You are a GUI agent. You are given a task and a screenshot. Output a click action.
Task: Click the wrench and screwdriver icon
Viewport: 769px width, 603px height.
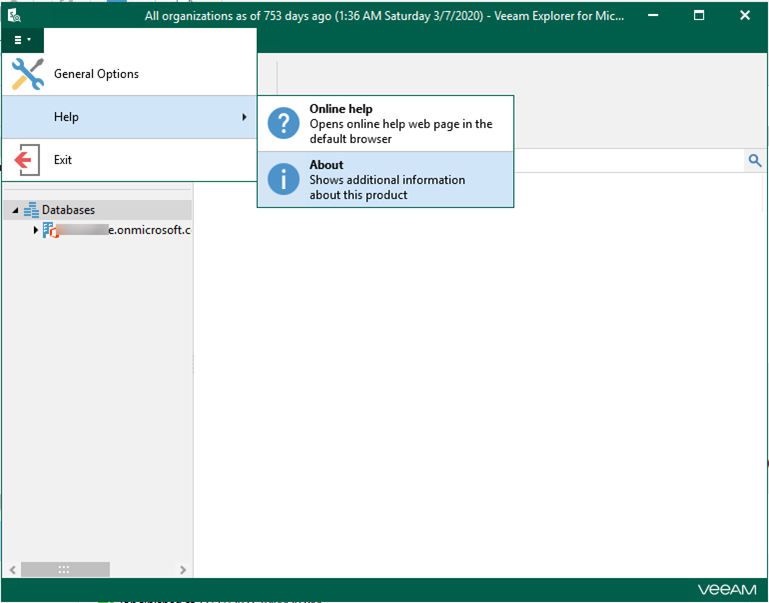pos(27,74)
